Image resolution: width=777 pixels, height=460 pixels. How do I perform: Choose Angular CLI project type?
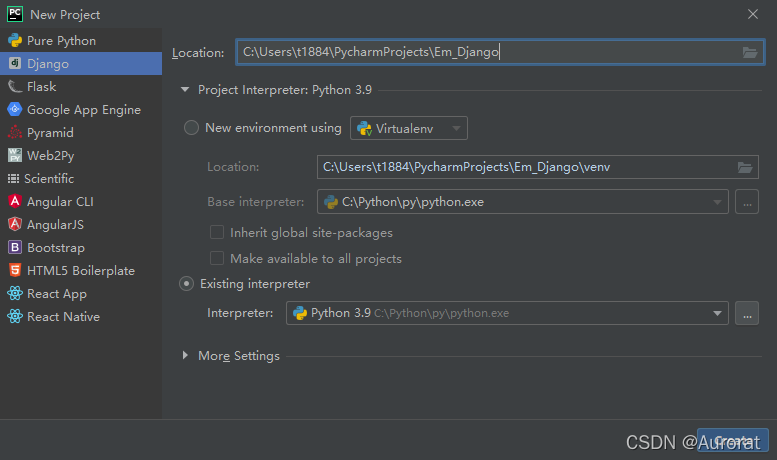click(81, 201)
